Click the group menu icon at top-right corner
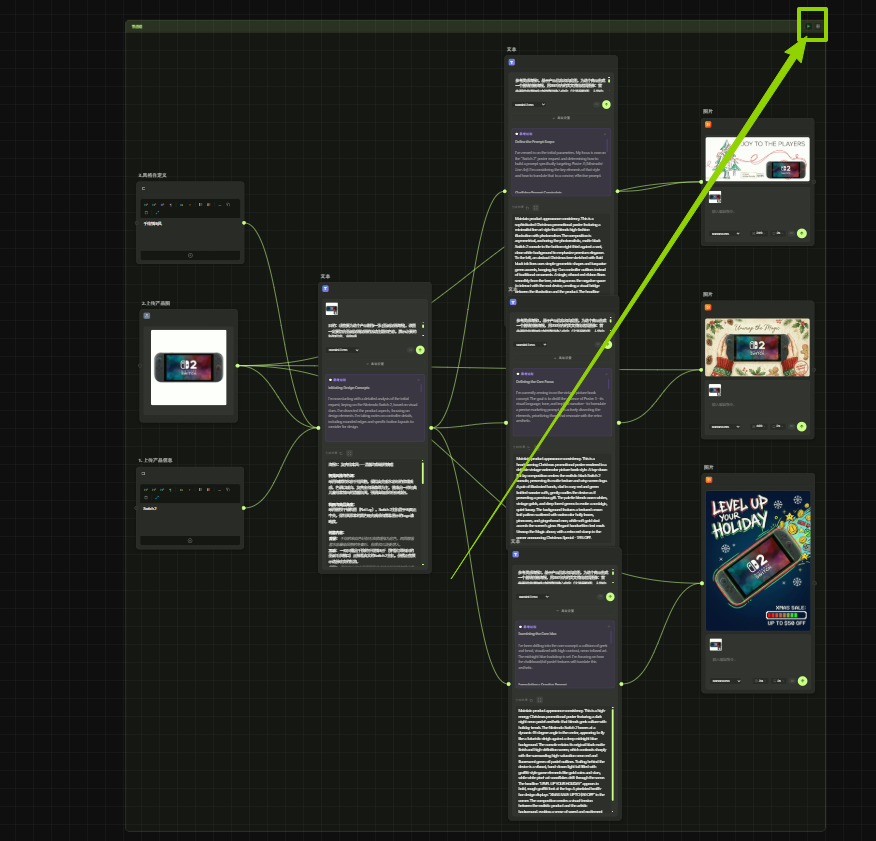876x841 pixels. [819, 26]
